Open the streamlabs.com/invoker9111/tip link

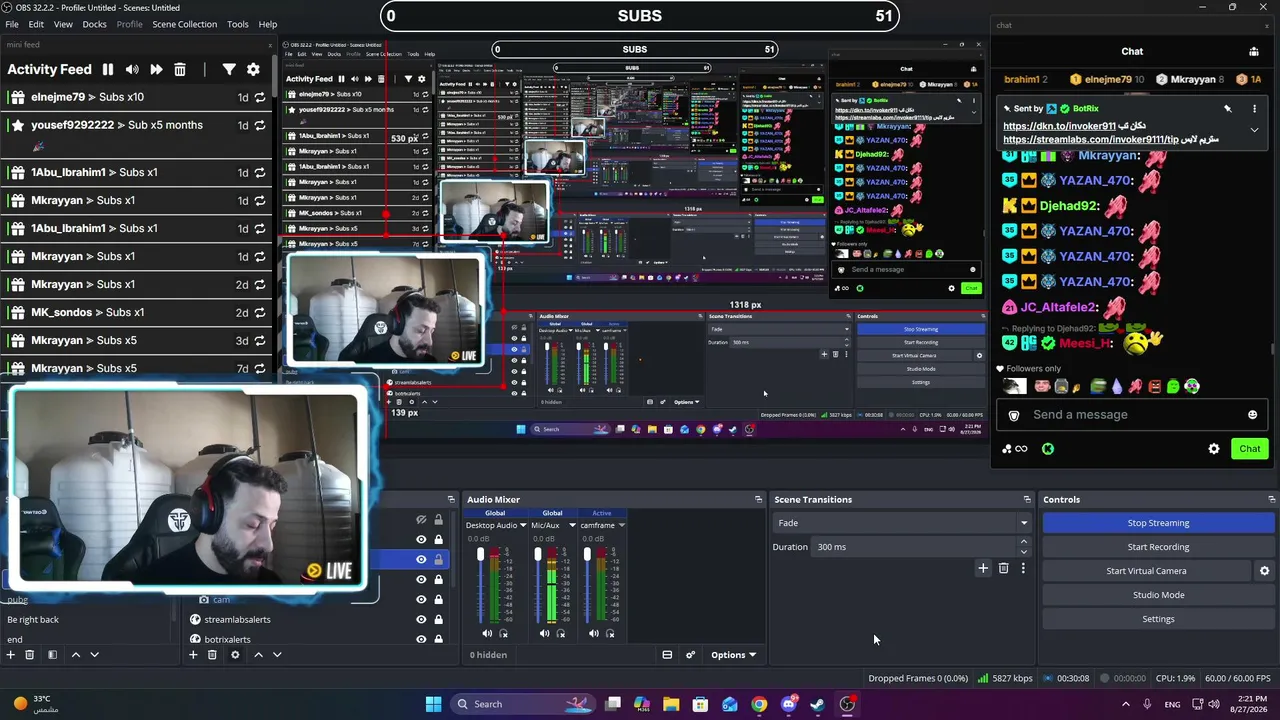pos(1091,140)
